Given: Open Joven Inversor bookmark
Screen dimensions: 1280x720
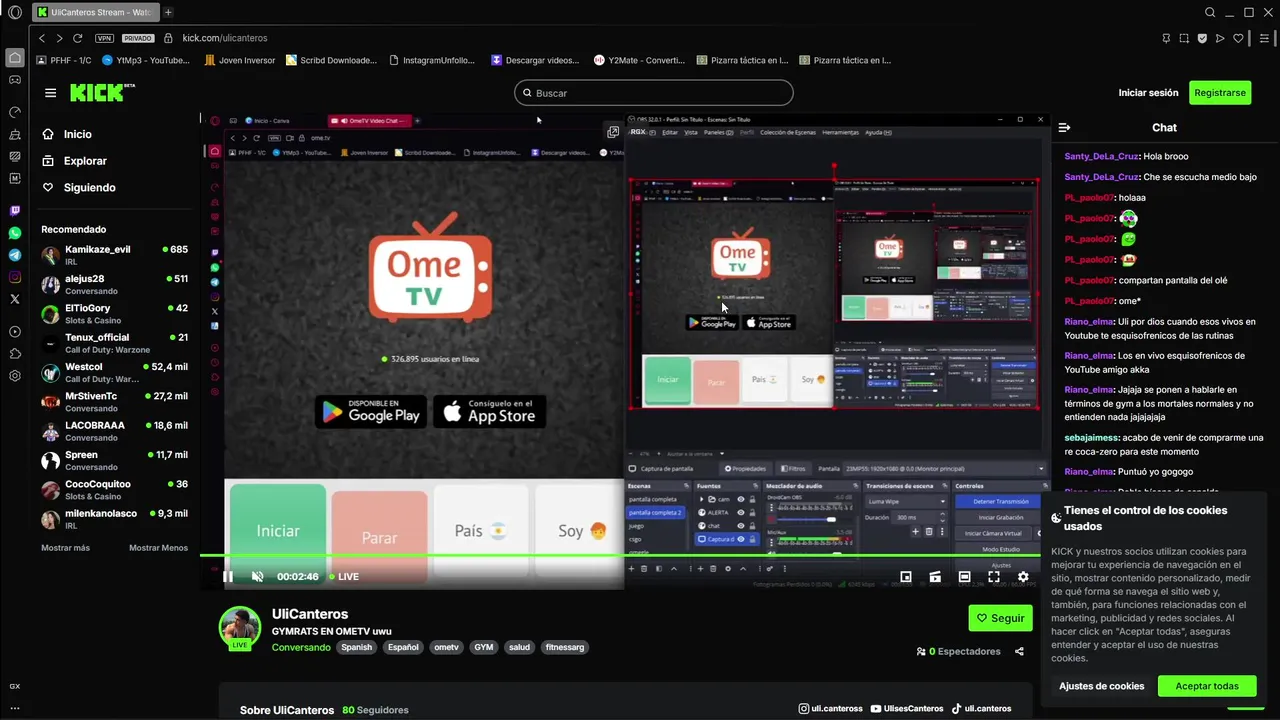Looking at the screenshot, I should [239, 60].
